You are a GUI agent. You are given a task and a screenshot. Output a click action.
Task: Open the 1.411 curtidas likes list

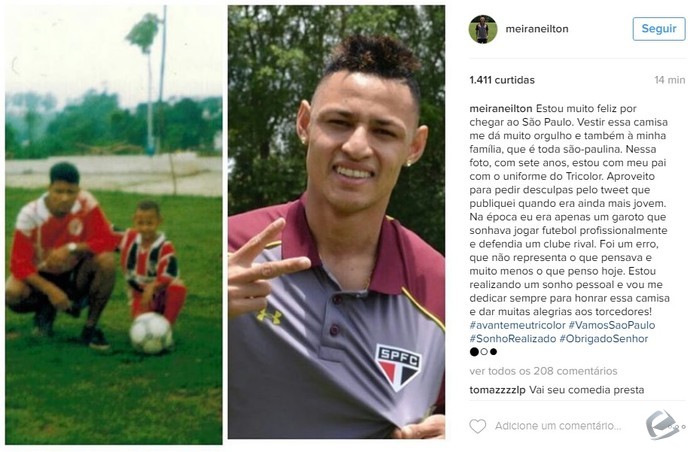tap(502, 80)
